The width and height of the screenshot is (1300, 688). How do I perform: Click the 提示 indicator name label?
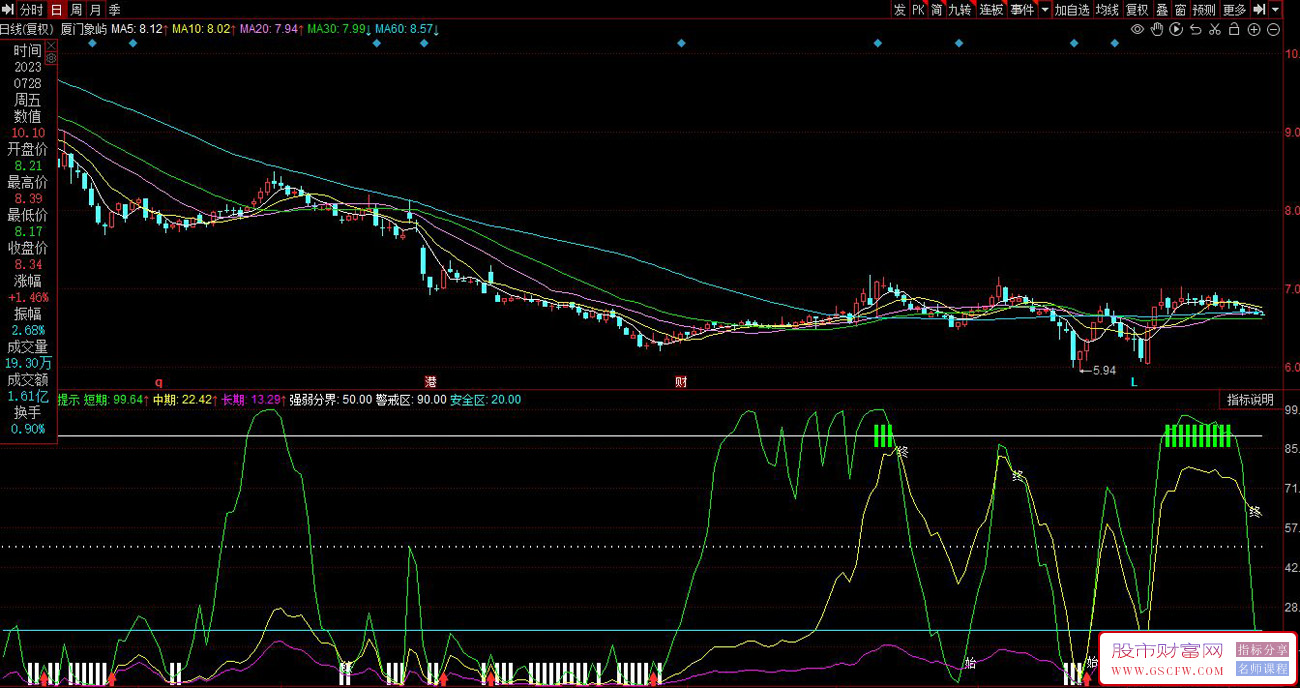coord(68,400)
